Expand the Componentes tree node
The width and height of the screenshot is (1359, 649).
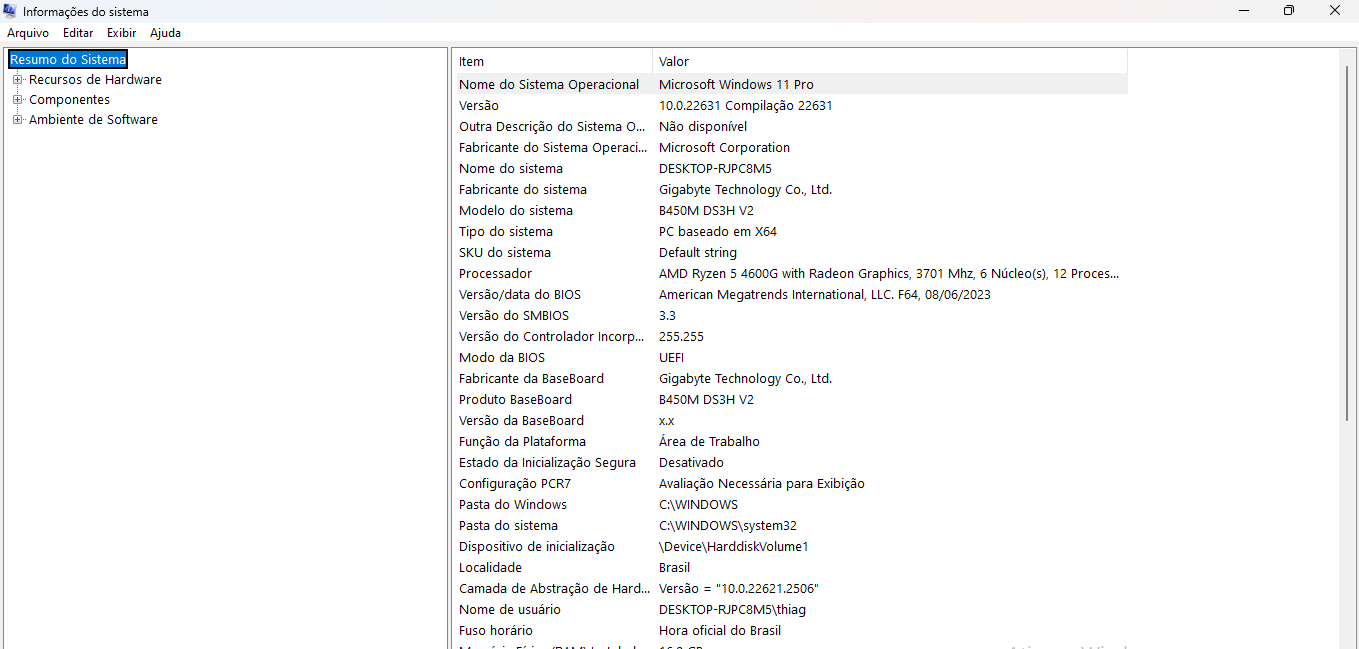point(17,100)
